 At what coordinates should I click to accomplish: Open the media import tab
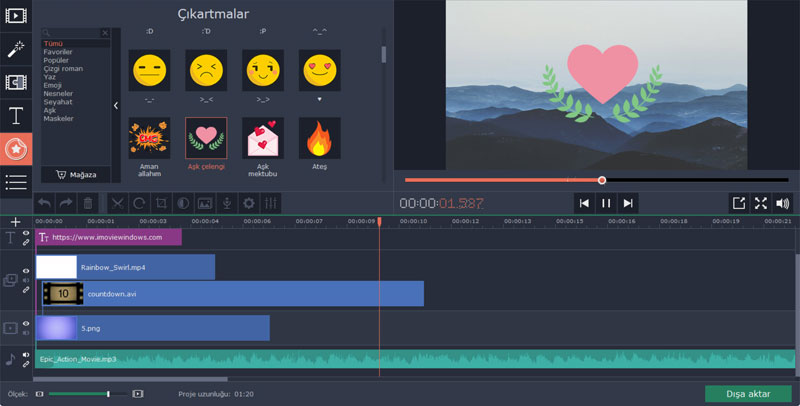point(16,15)
